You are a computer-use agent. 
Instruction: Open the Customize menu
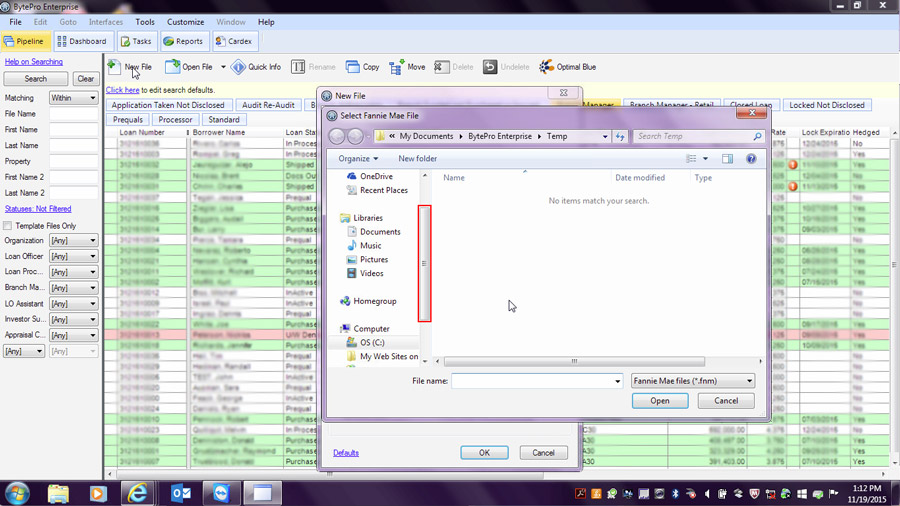pos(185,22)
